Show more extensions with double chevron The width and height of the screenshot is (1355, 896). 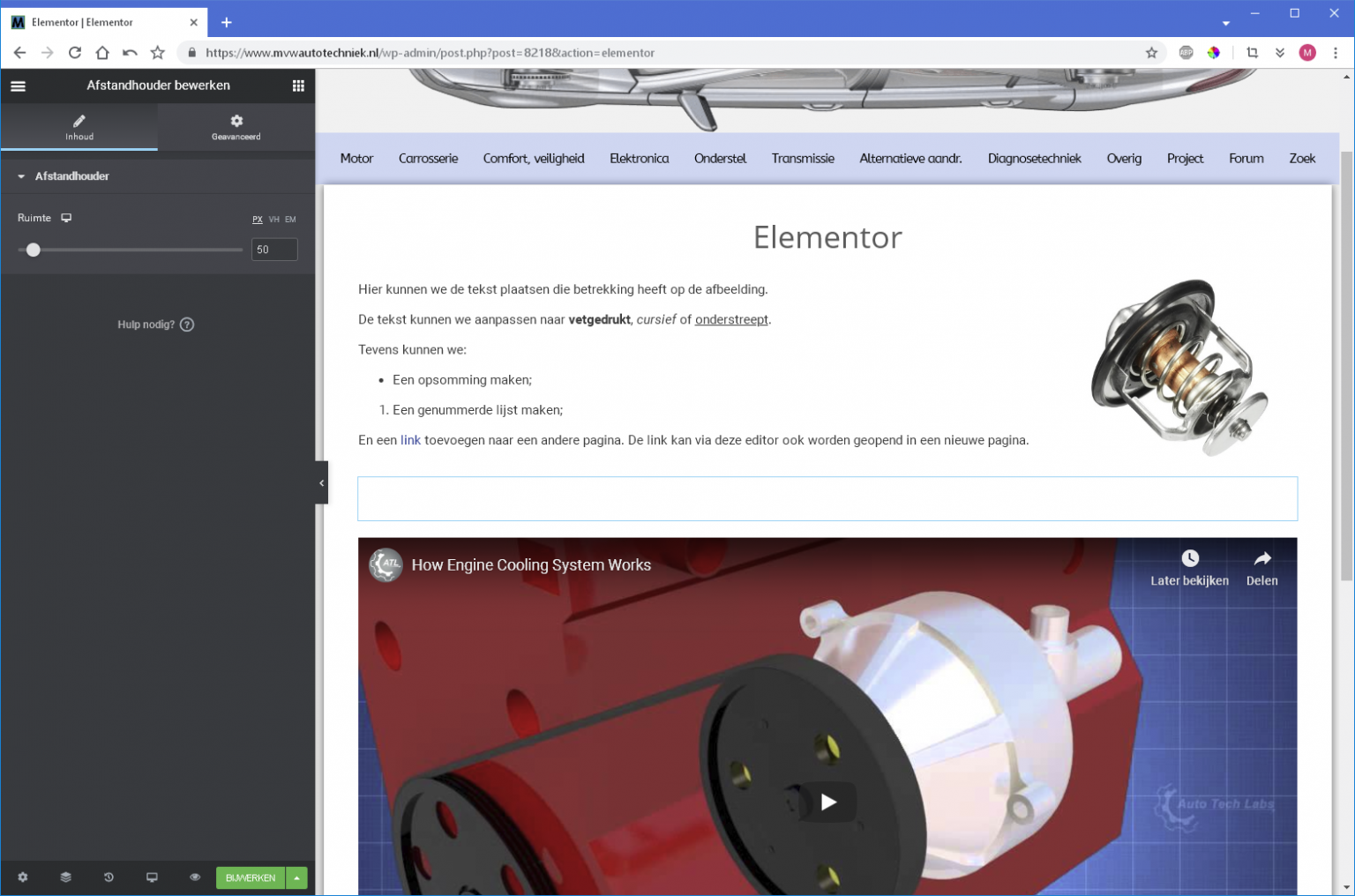pos(1279,53)
